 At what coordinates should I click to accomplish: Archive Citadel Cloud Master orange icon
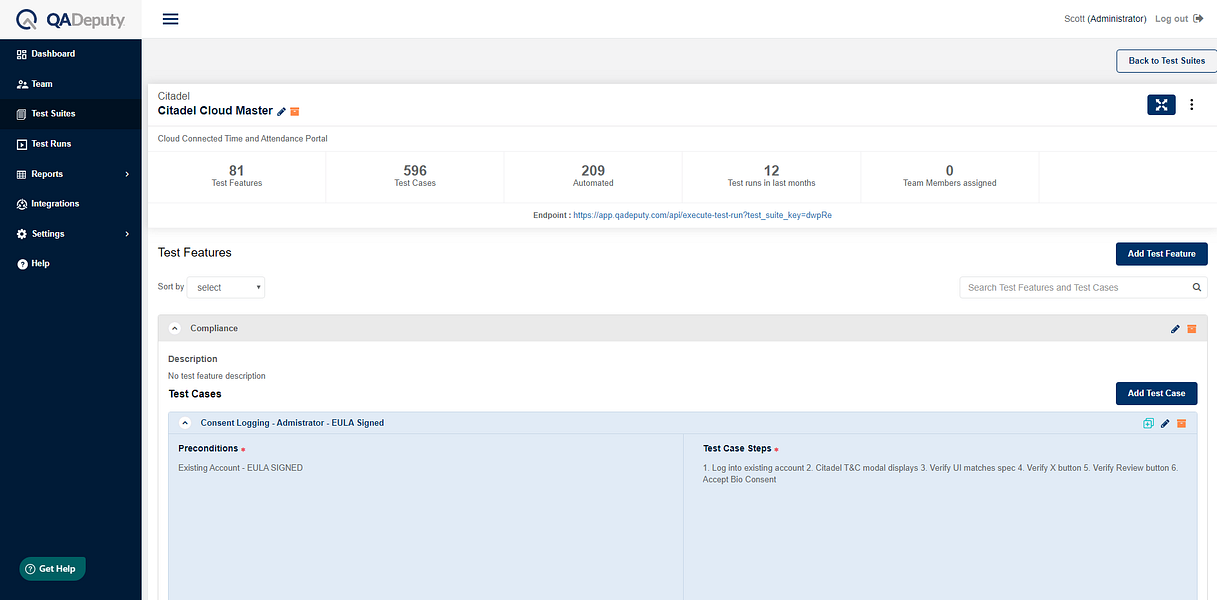295,111
